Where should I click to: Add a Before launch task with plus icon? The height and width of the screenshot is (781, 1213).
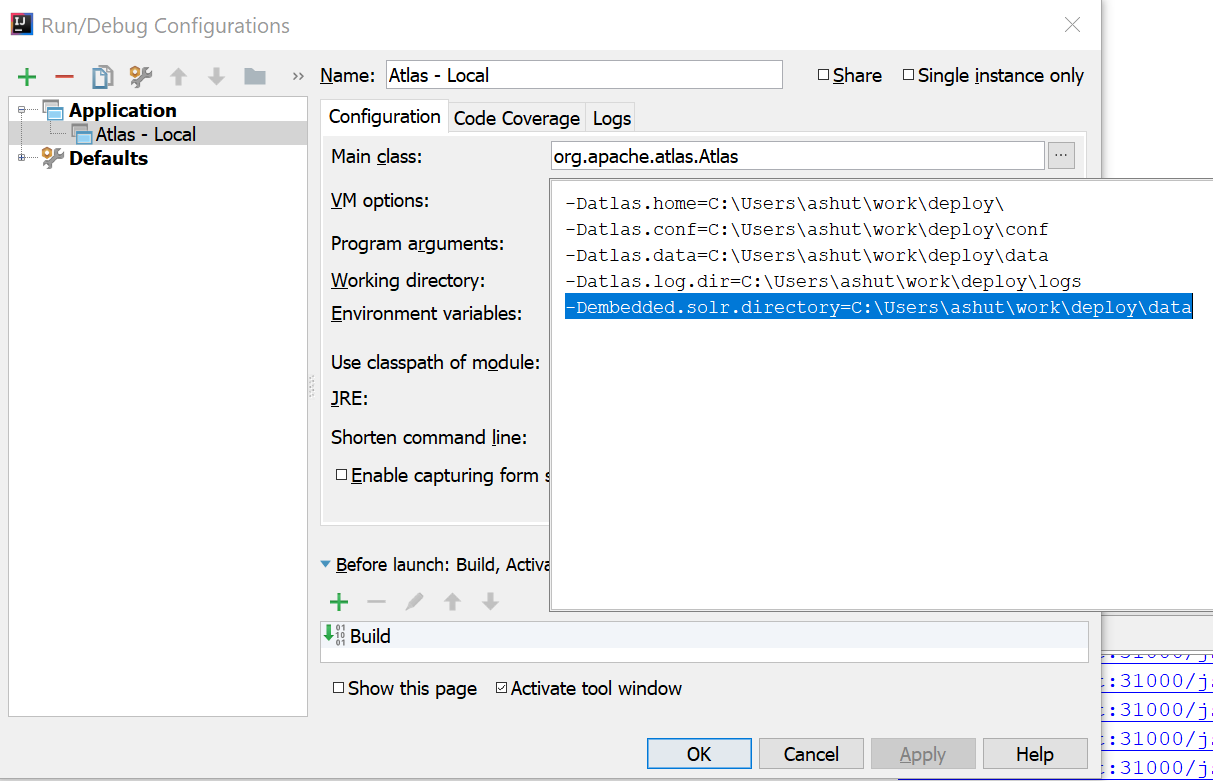339,602
